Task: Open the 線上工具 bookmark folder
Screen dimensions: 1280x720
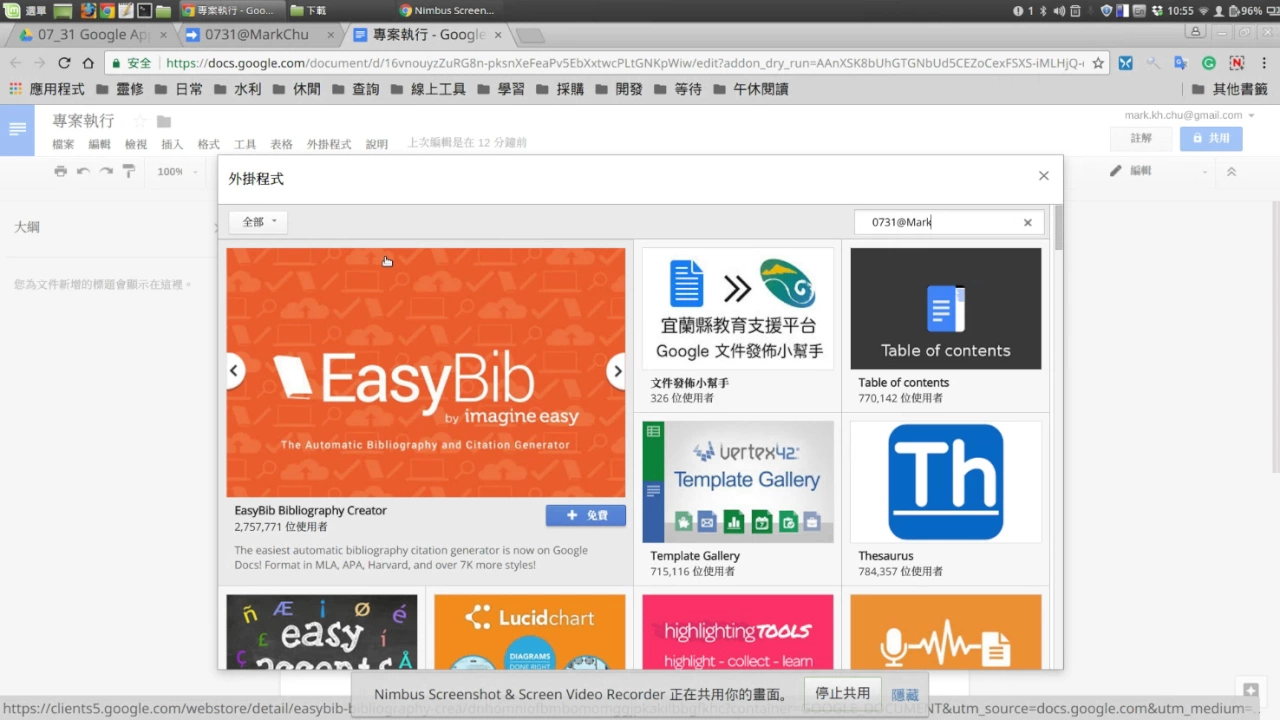Action: pyautogui.click(x=428, y=89)
